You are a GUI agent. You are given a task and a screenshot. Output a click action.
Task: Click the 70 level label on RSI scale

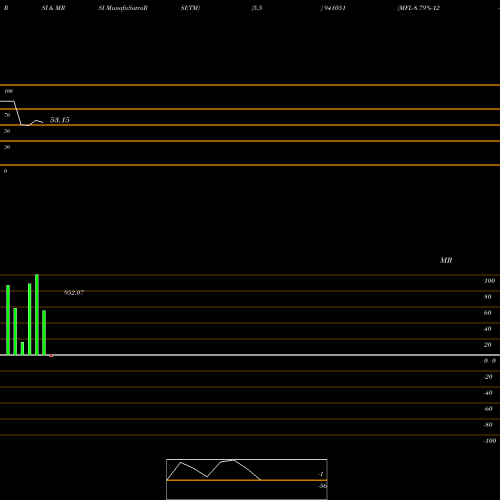(x=7, y=115)
